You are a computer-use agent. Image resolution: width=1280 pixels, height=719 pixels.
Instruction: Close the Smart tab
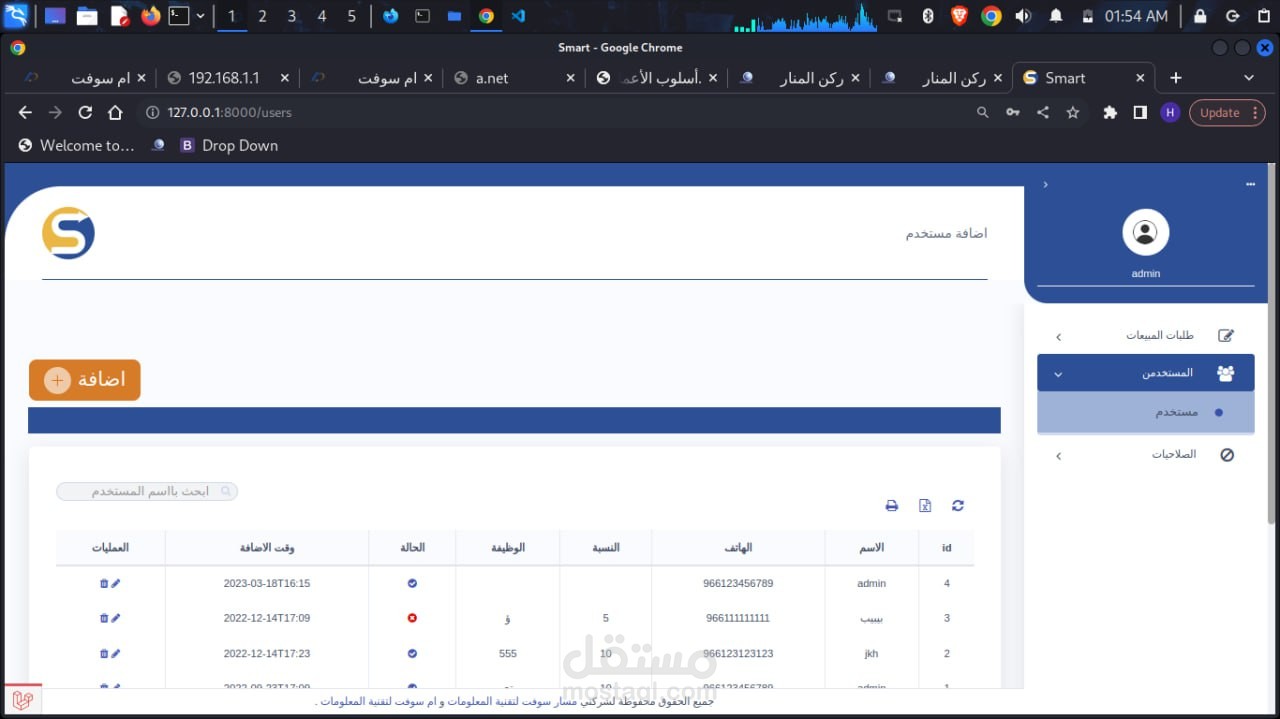pyautogui.click(x=1140, y=78)
